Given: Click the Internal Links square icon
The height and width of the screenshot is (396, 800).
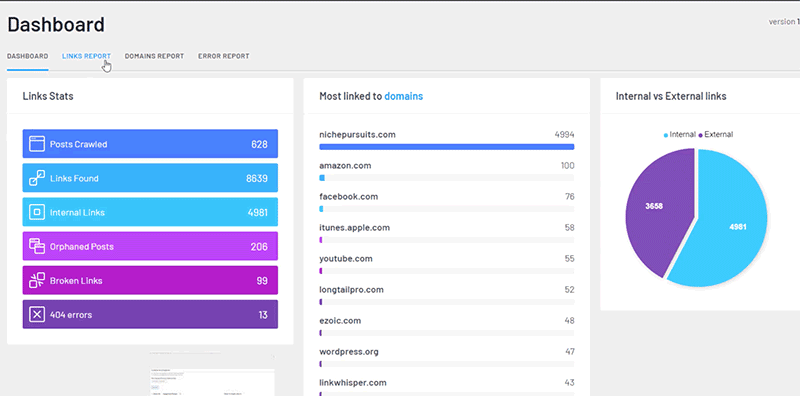Looking at the screenshot, I should (37, 212).
